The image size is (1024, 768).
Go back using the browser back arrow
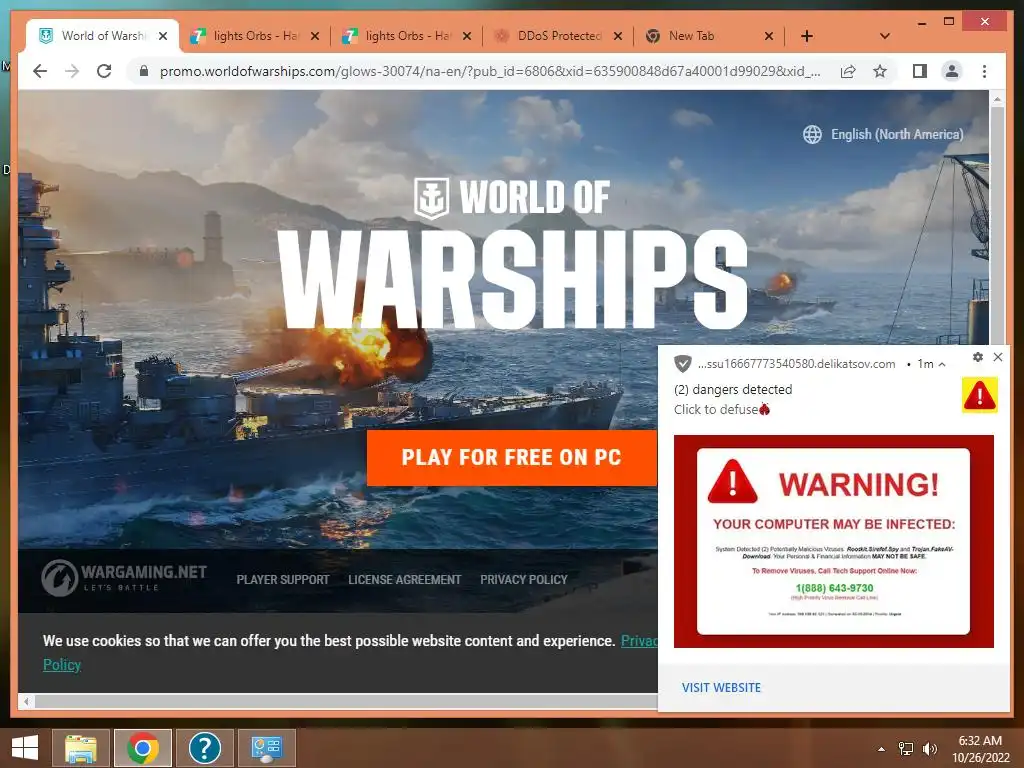click(40, 71)
